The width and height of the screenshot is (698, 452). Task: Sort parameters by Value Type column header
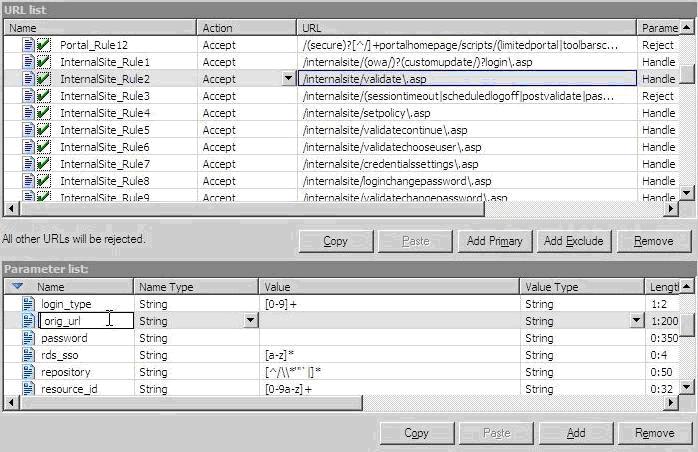tap(582, 287)
